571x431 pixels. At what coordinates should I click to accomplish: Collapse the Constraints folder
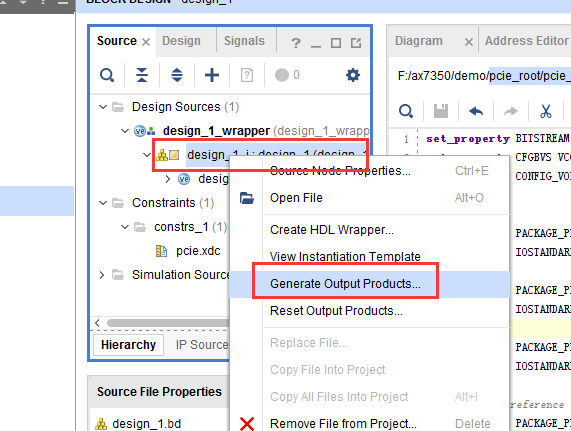tap(103, 203)
